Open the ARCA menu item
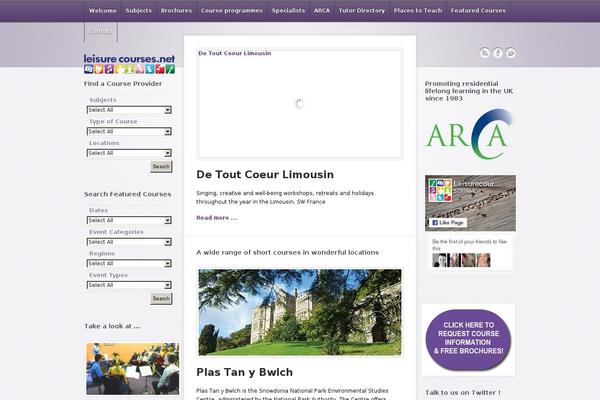600x400 pixels. click(x=322, y=11)
